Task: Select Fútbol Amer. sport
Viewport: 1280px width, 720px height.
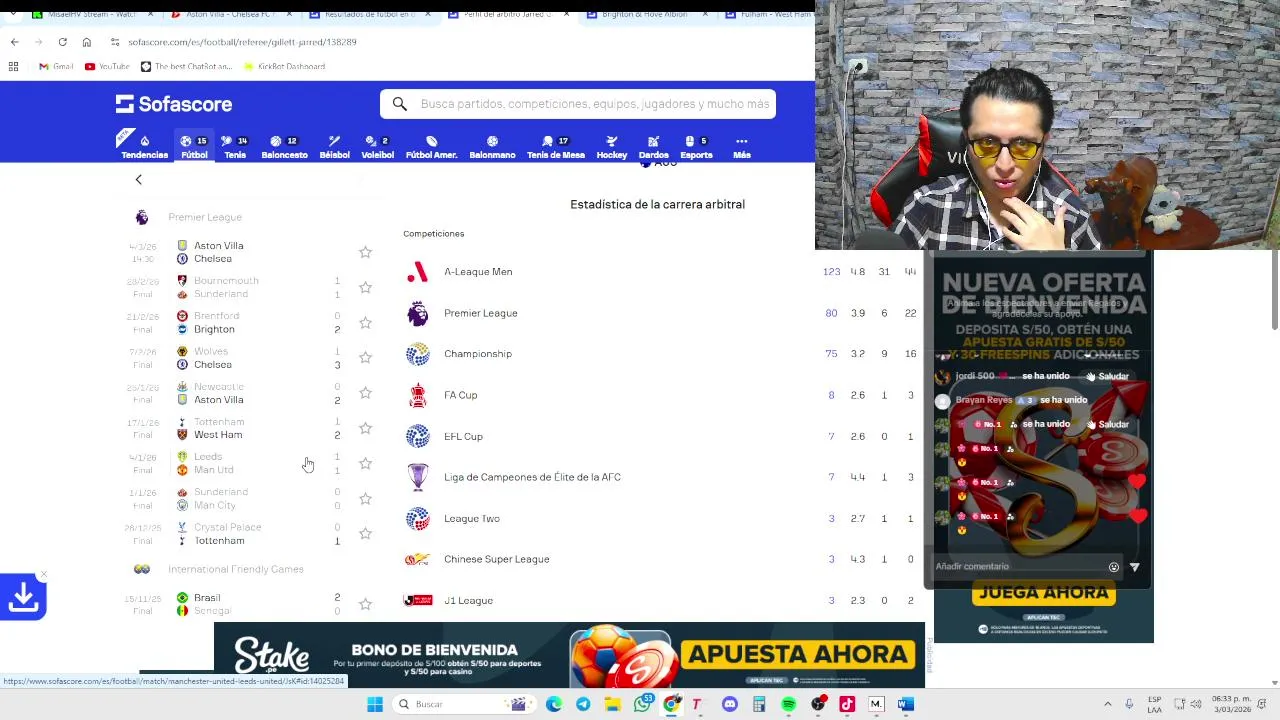Action: tap(431, 147)
